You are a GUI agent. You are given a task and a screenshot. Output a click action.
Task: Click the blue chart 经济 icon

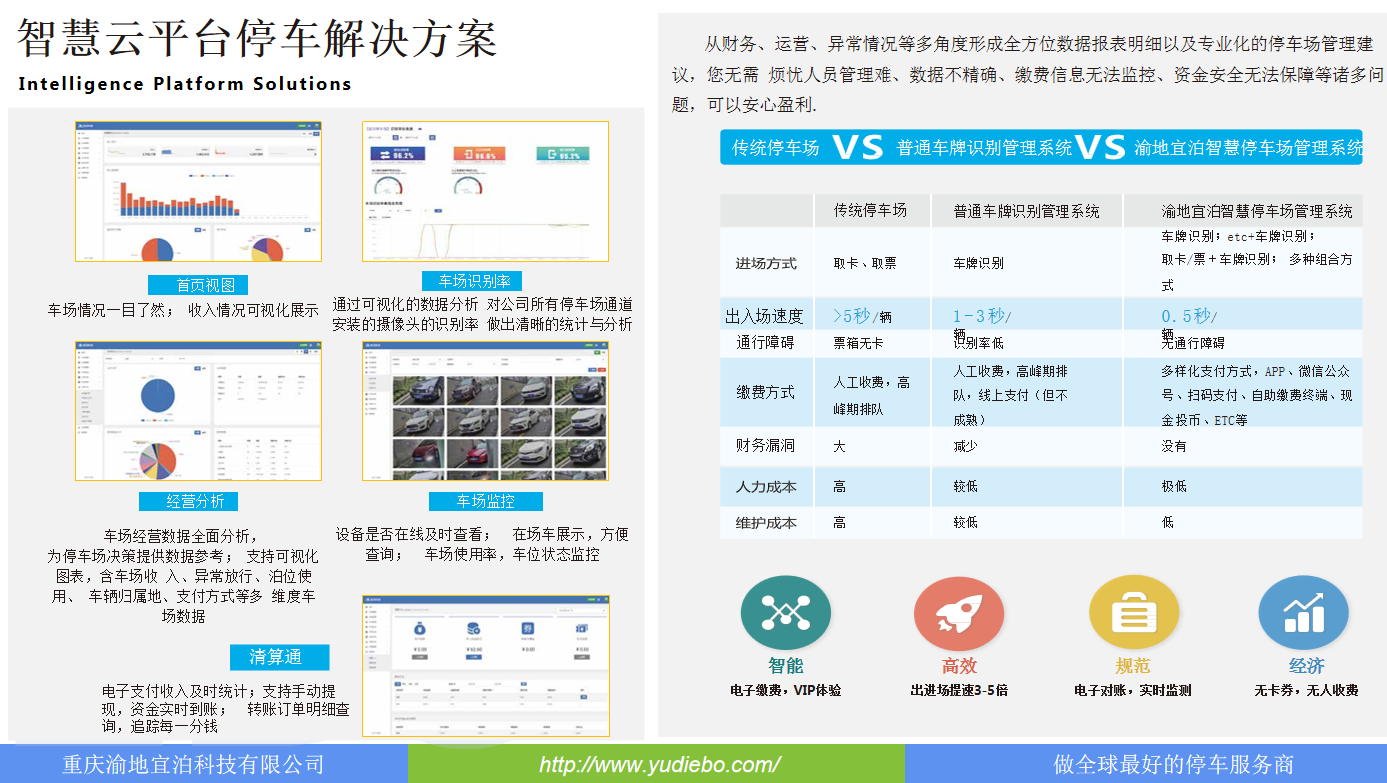point(1303,612)
